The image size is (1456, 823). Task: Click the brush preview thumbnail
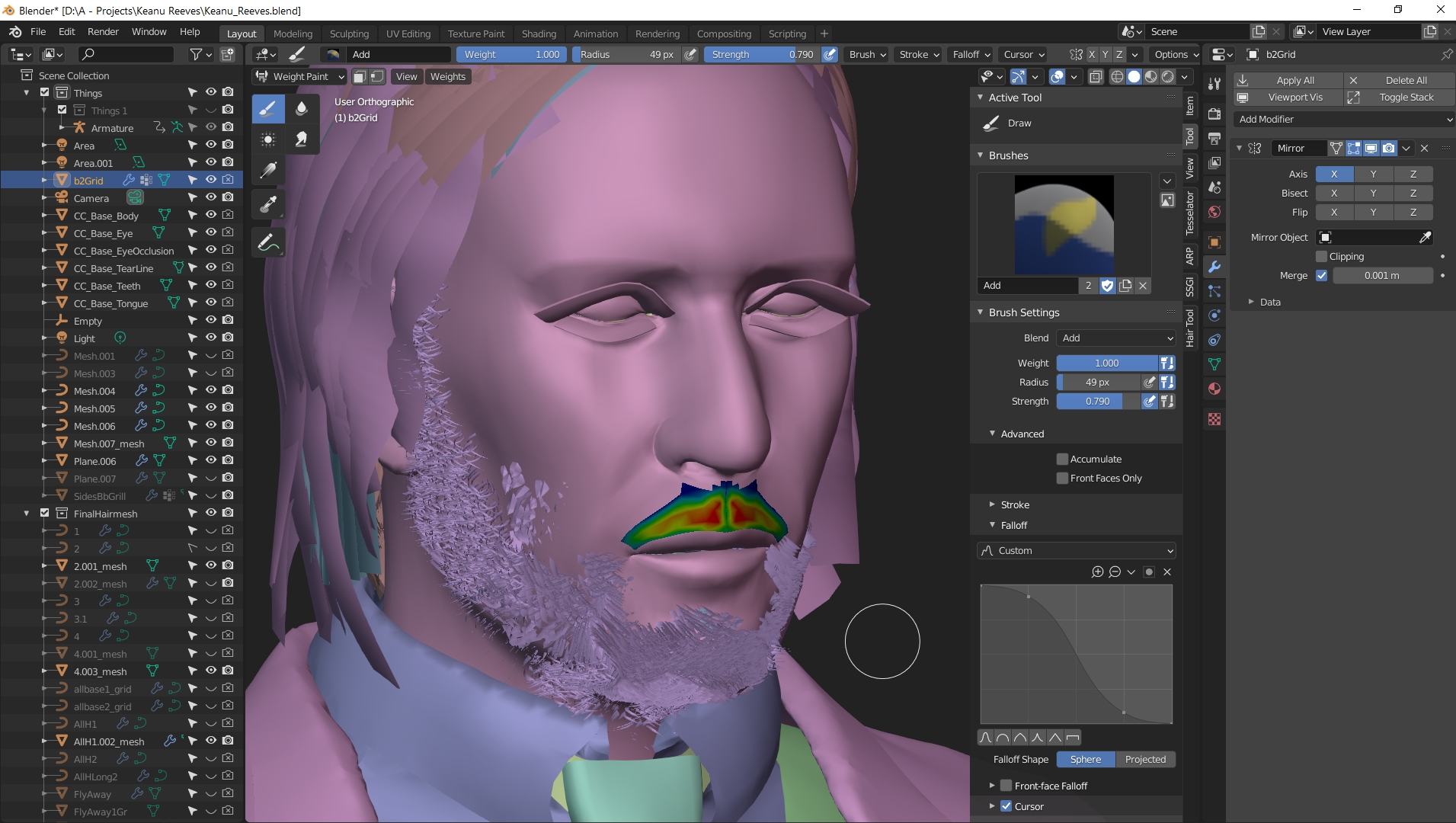tap(1064, 225)
